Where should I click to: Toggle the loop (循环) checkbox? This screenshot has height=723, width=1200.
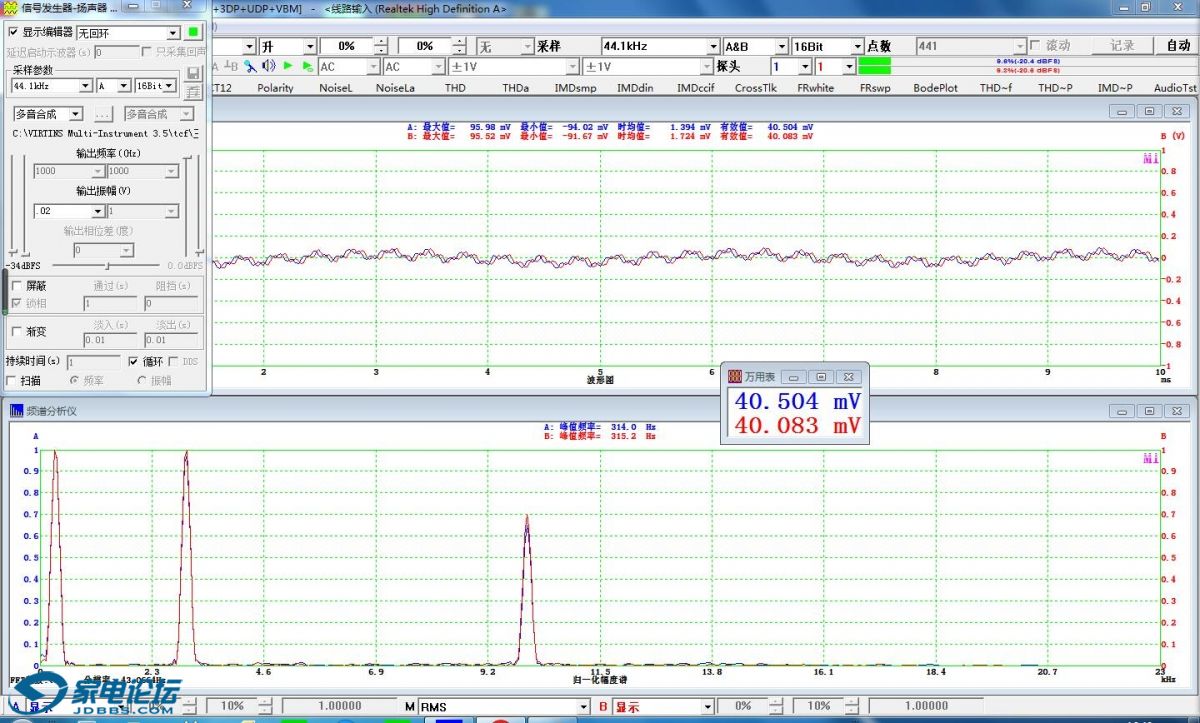click(x=135, y=361)
